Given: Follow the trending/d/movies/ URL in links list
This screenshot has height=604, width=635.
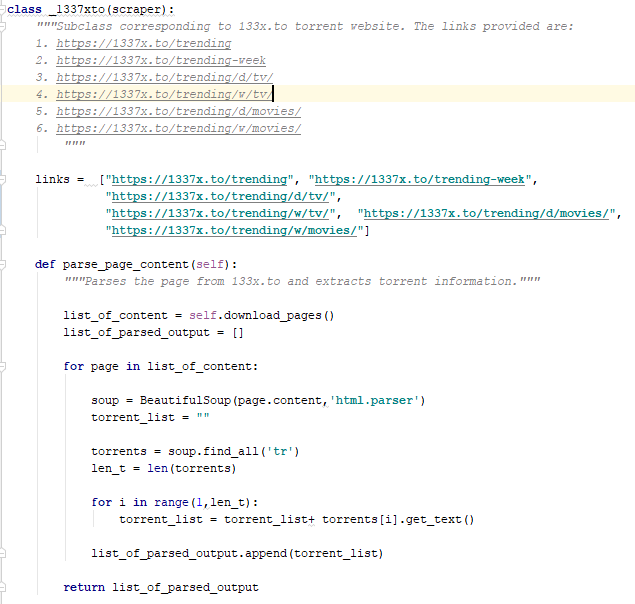Looking at the screenshot, I should click(486, 213).
